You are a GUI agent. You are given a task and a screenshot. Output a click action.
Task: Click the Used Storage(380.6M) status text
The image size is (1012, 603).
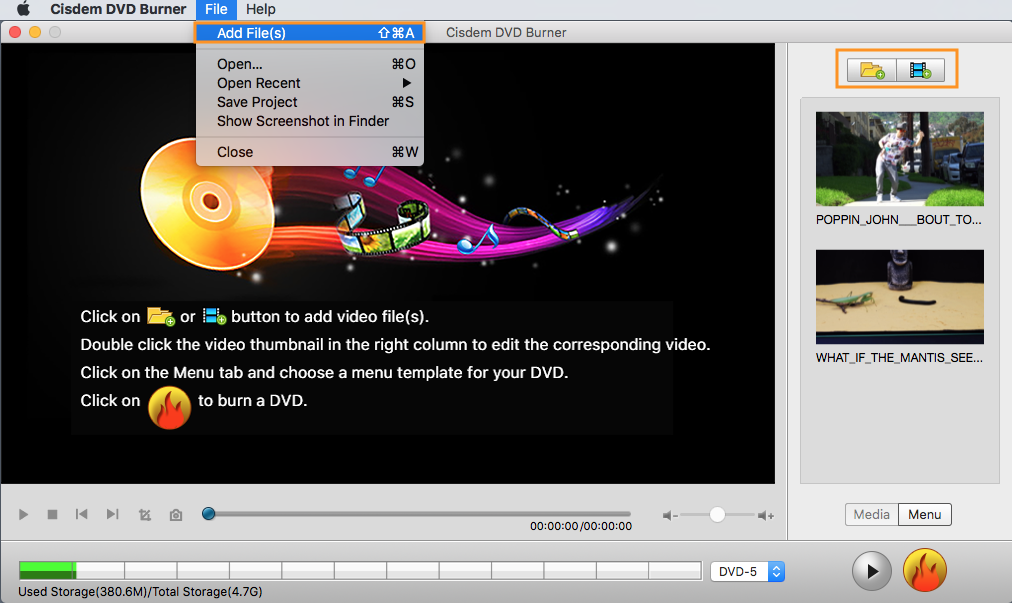tap(140, 591)
